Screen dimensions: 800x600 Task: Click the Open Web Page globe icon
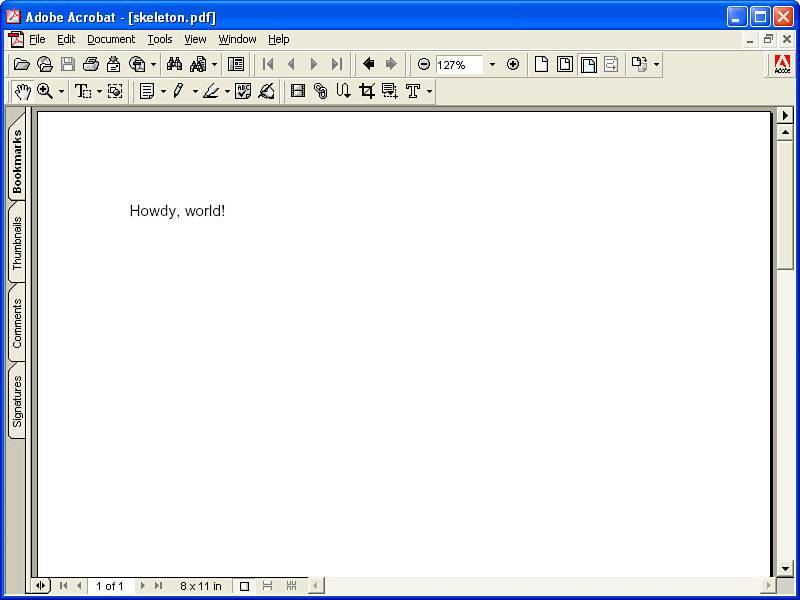coord(45,64)
